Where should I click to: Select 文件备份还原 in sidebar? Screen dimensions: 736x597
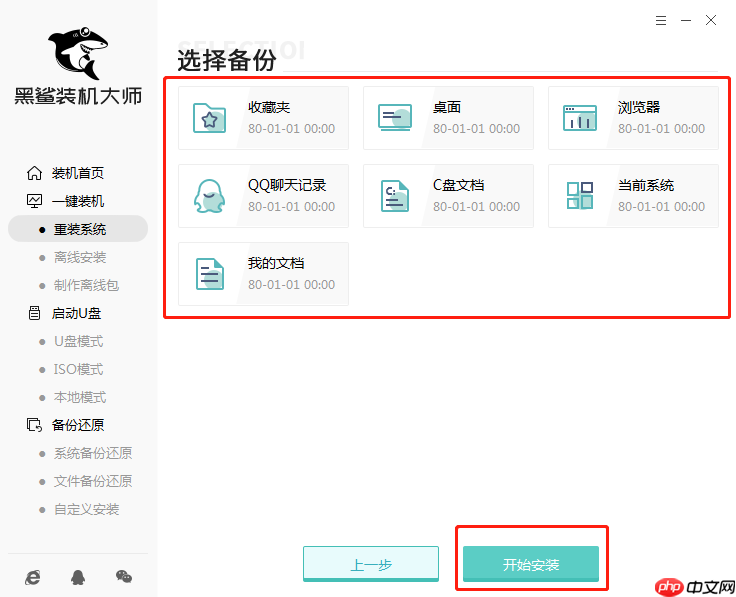click(93, 482)
